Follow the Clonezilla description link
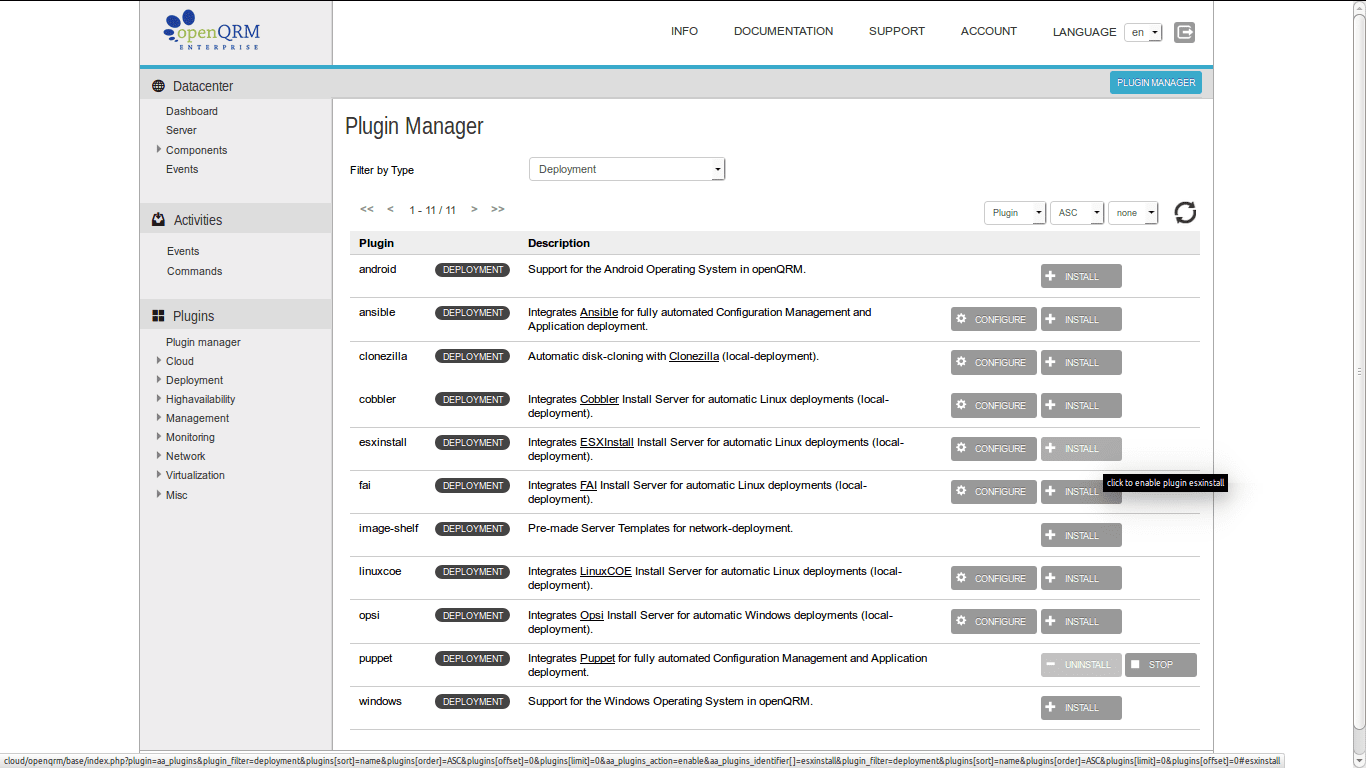Viewport: 1366px width, 768px height. pyautogui.click(x=694, y=356)
